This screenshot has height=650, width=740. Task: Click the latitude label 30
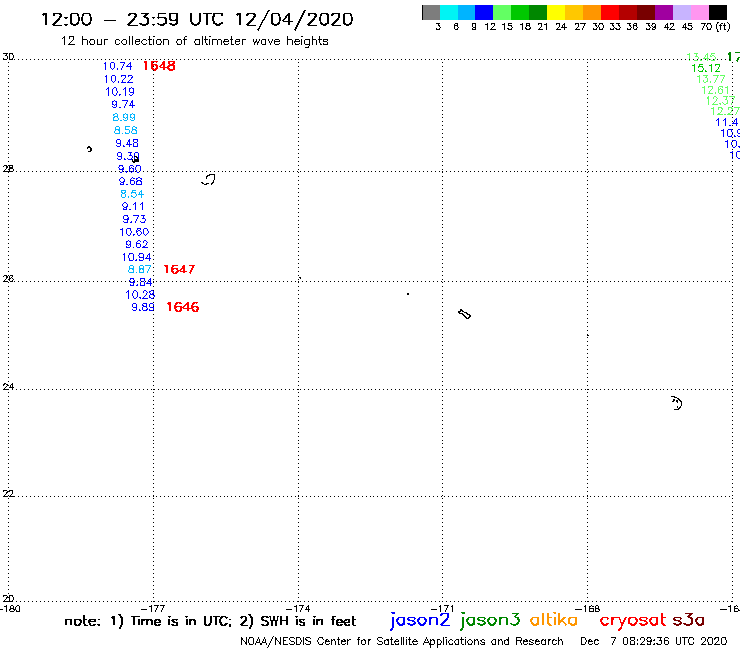click(8, 57)
